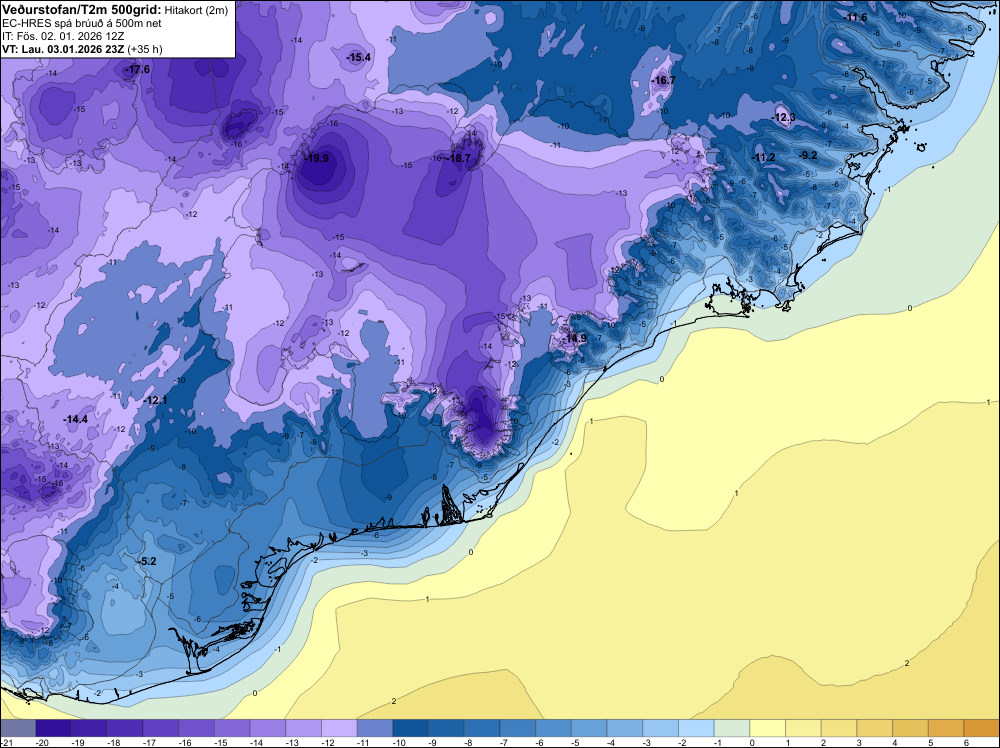This screenshot has width=1000, height=748.
Task: Select the -9.2 temperature label
Action: [x=808, y=155]
